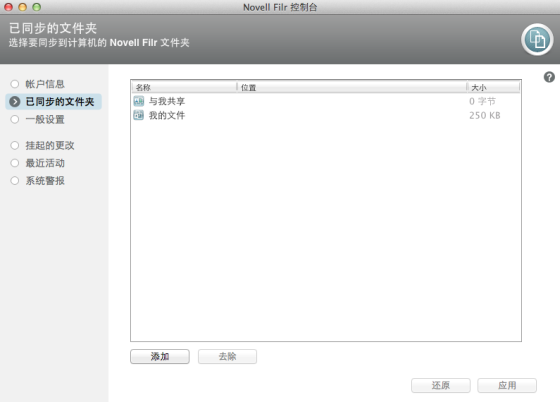Sort by the 名称 column header
The width and height of the screenshot is (560, 402).
pos(184,87)
